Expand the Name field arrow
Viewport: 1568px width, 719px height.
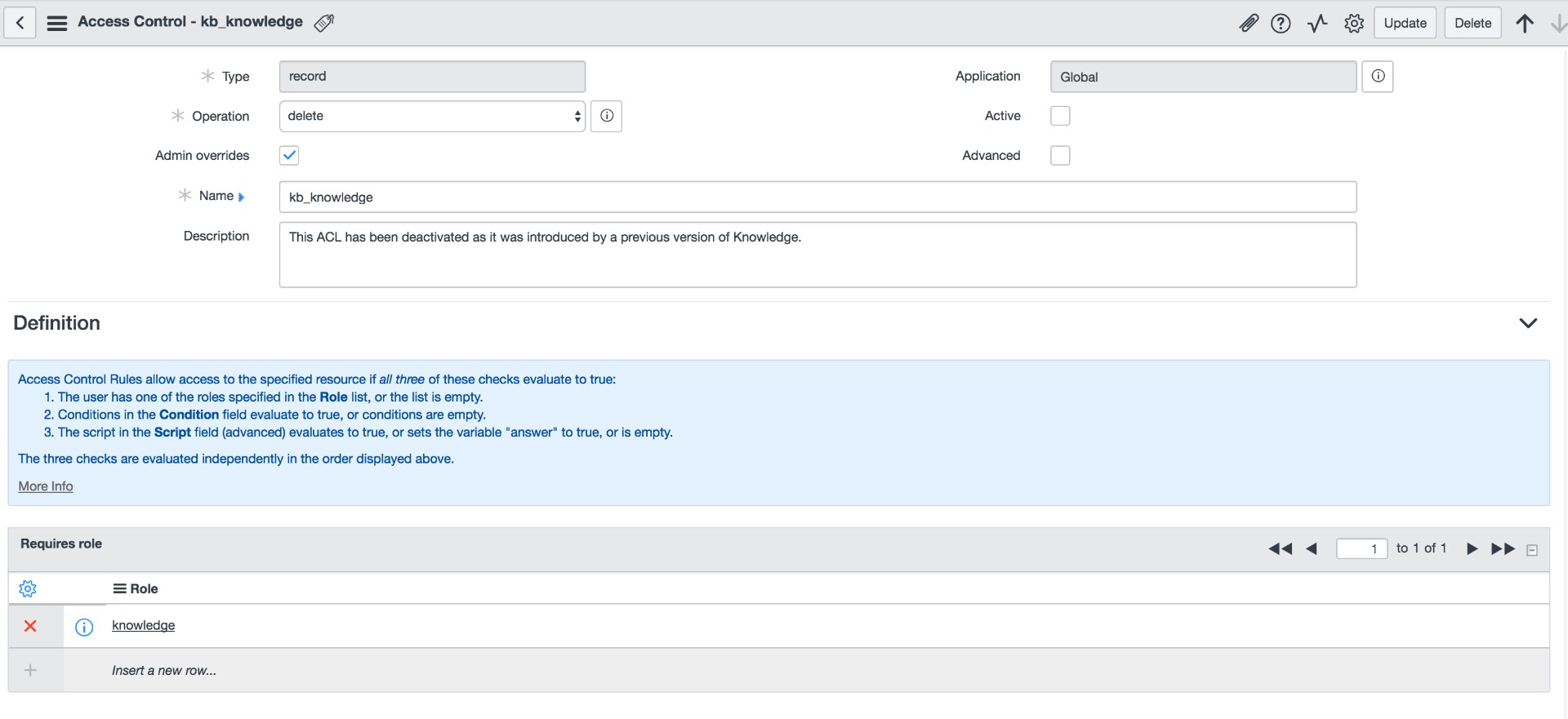242,197
